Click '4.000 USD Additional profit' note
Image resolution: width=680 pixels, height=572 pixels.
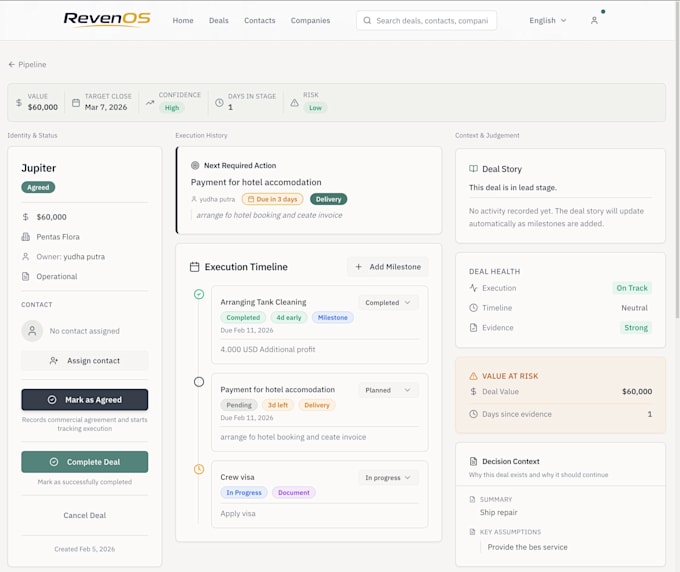(268, 349)
